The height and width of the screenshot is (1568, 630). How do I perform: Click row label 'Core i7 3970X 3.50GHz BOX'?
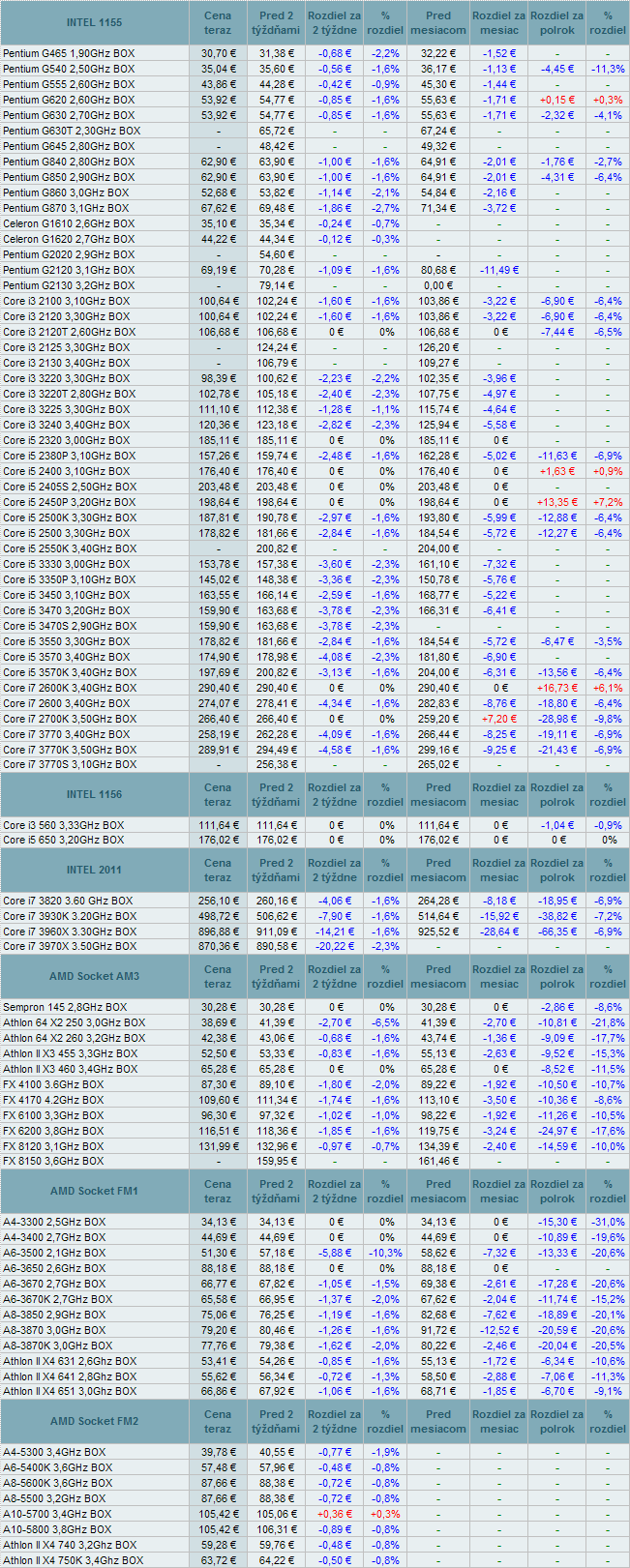click(x=70, y=946)
